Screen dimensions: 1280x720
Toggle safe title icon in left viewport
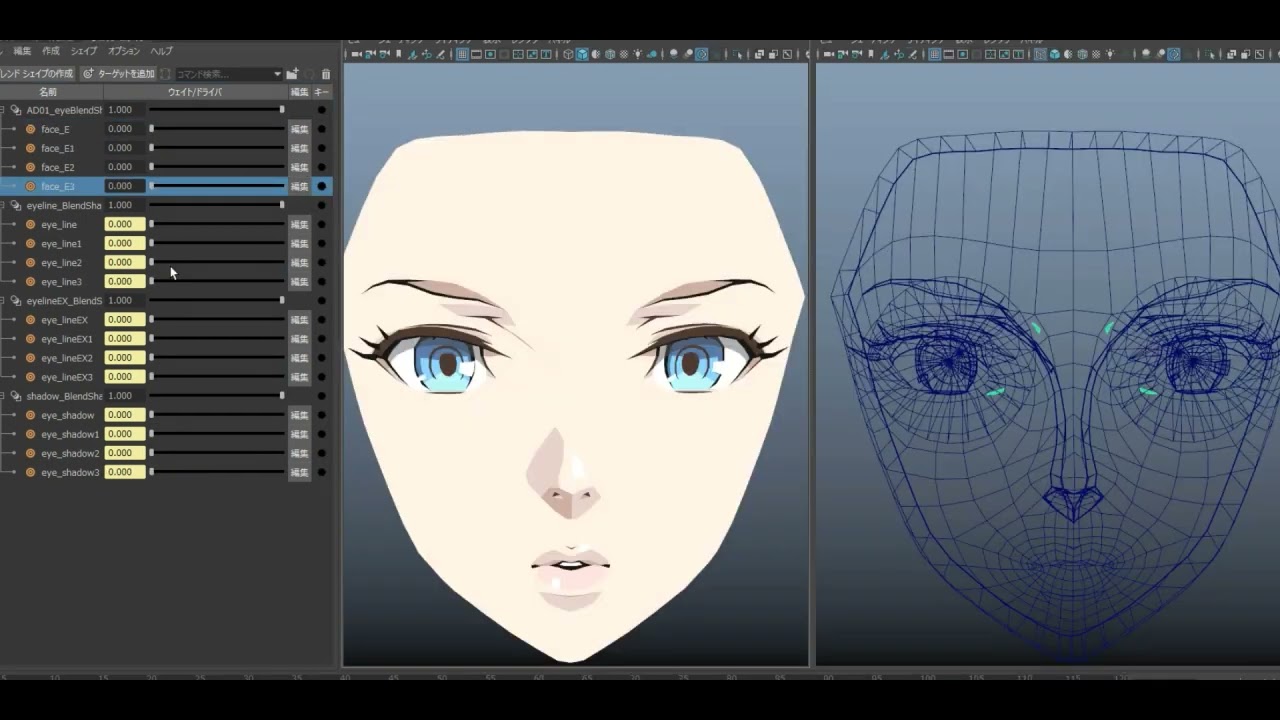coord(546,54)
